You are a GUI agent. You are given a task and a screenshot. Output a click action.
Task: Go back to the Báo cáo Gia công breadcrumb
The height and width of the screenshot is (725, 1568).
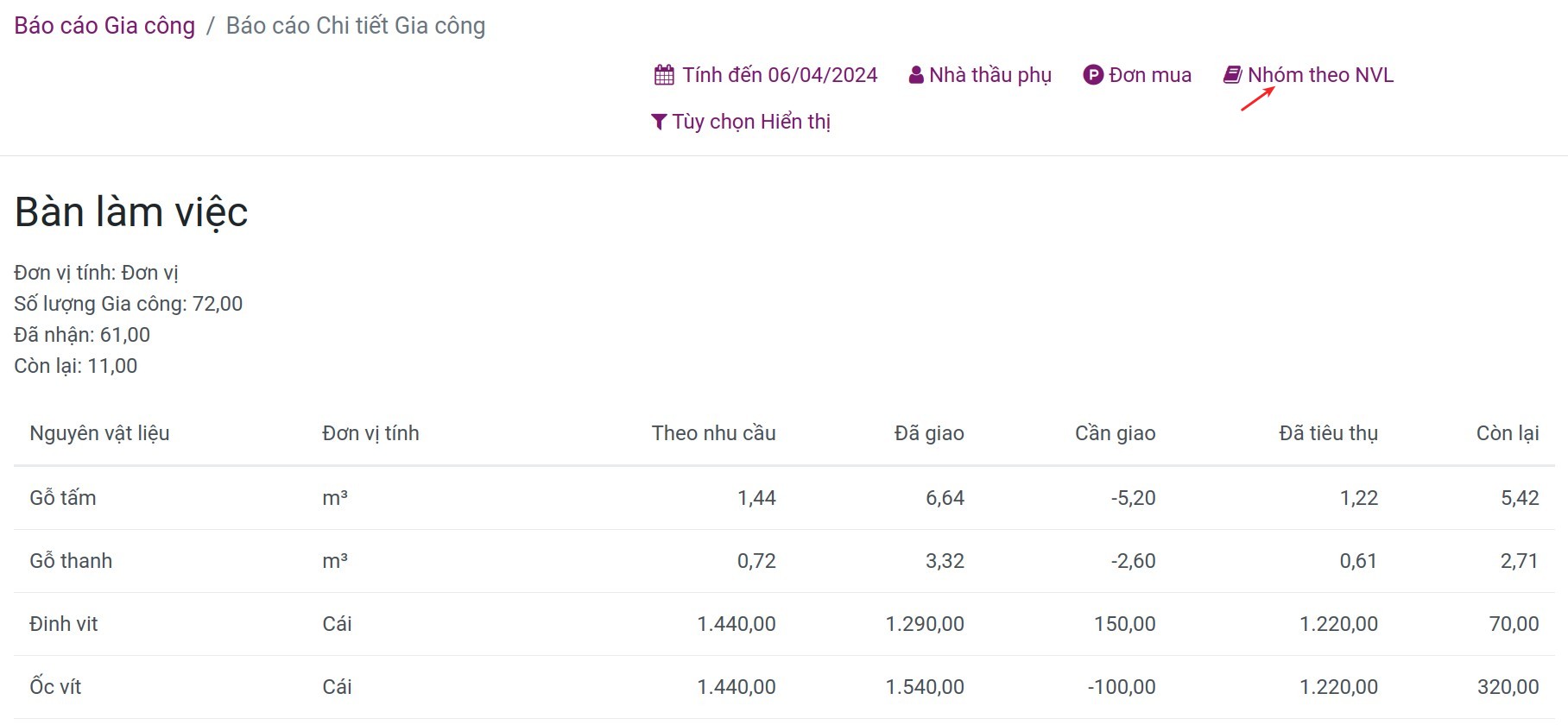click(x=104, y=26)
